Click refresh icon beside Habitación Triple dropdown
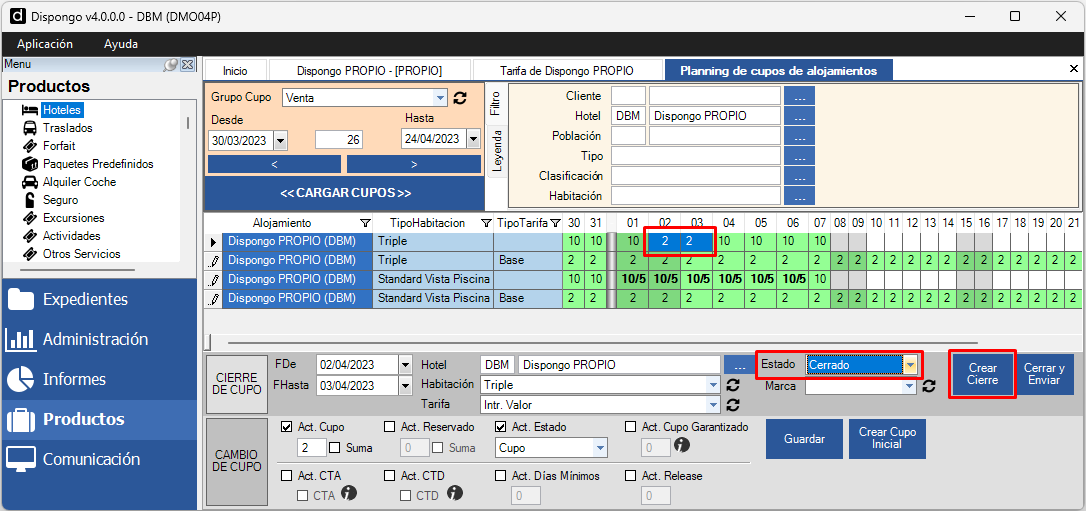The image size is (1086, 511). click(733, 385)
